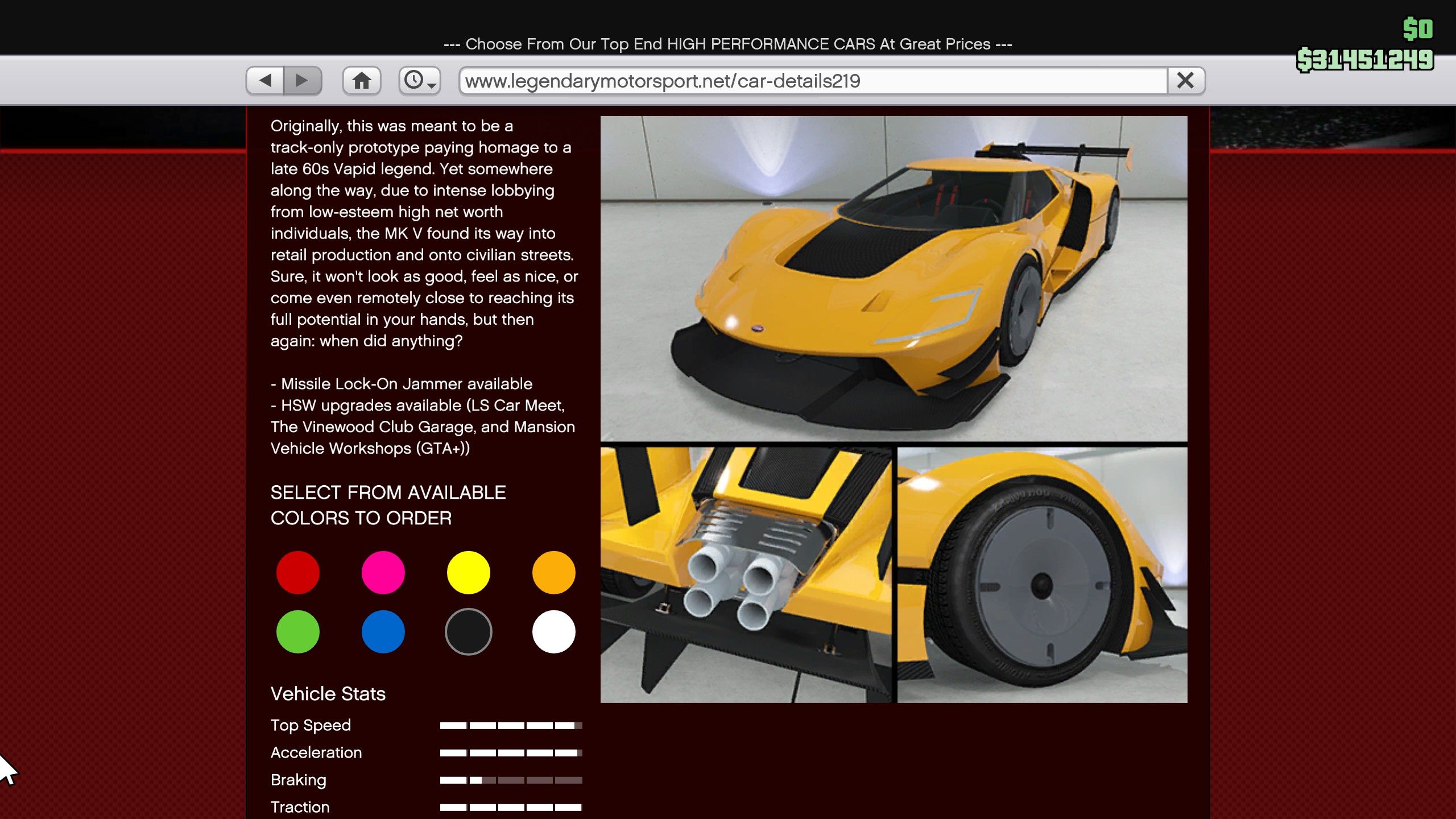Click the bank balance money display
The width and height of the screenshot is (1456, 819).
coord(1364,60)
